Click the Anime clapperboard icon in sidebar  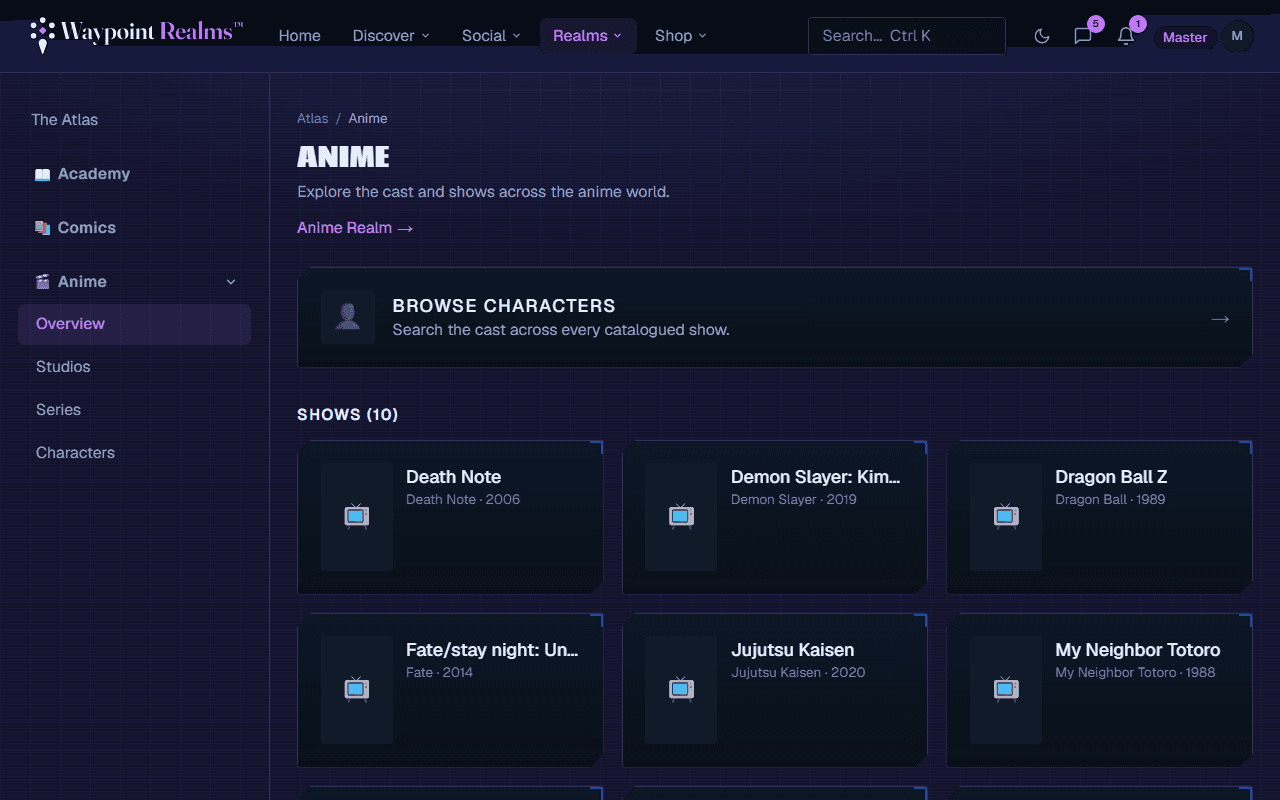[x=42, y=282]
